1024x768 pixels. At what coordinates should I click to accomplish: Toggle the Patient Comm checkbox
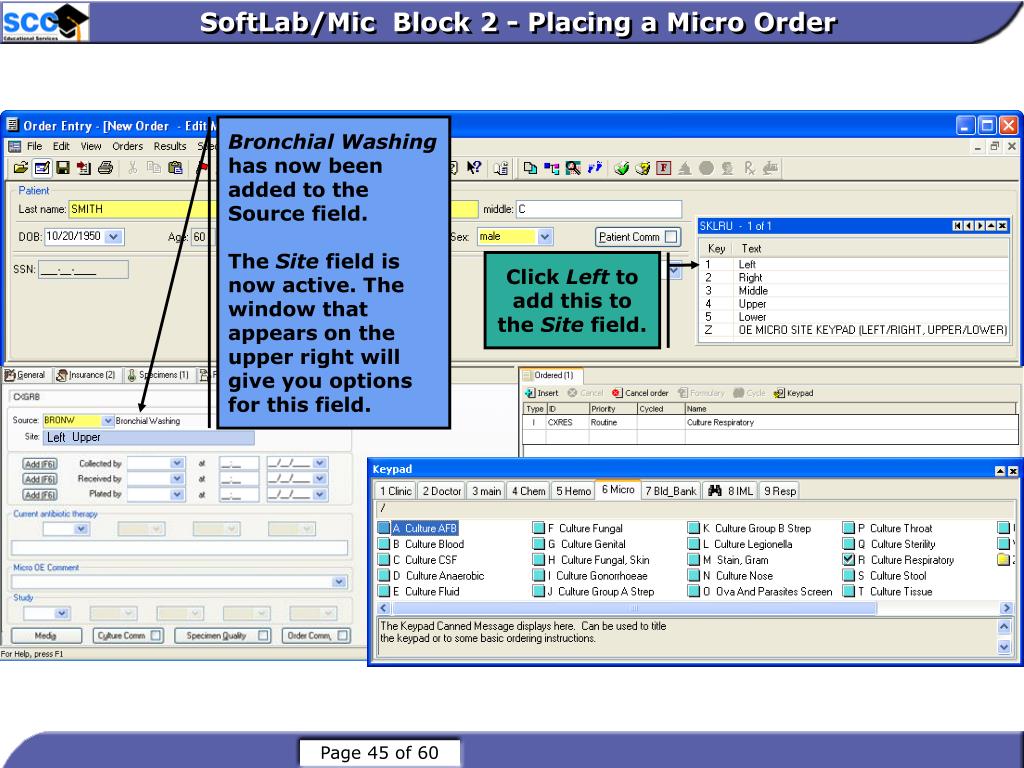pos(671,236)
